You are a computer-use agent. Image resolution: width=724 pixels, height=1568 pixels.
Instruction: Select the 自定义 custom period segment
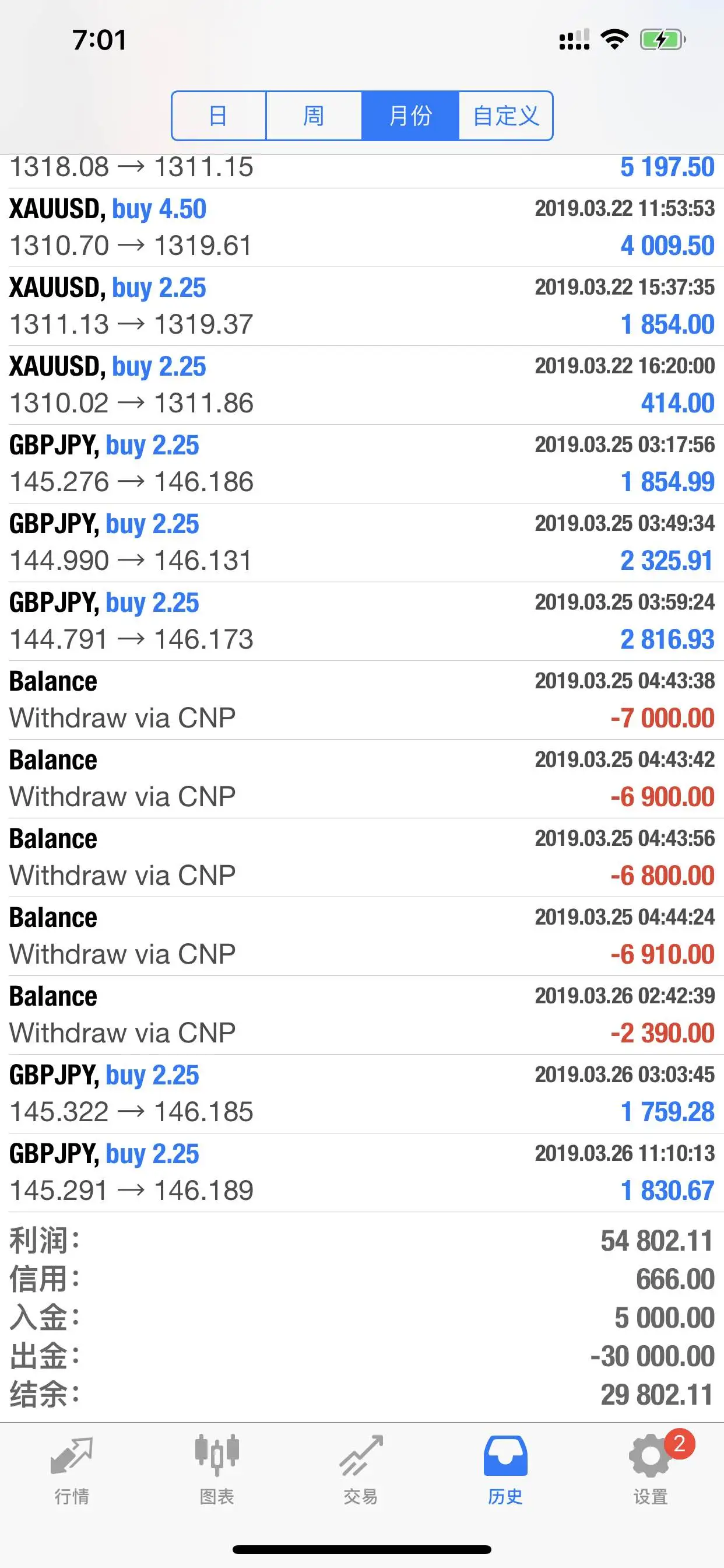[505, 116]
